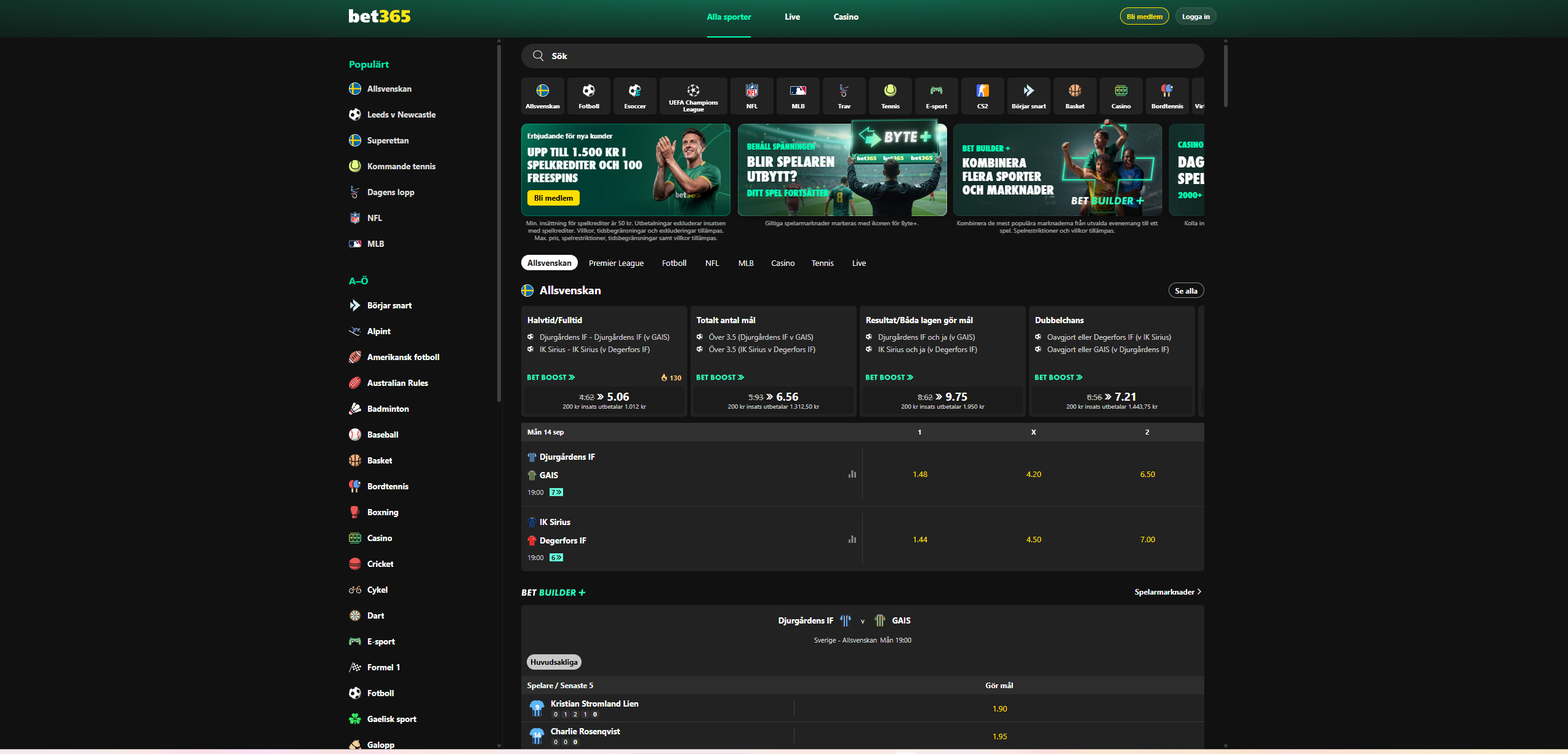
Task: Click the bet365 logo
Action: pos(379,17)
